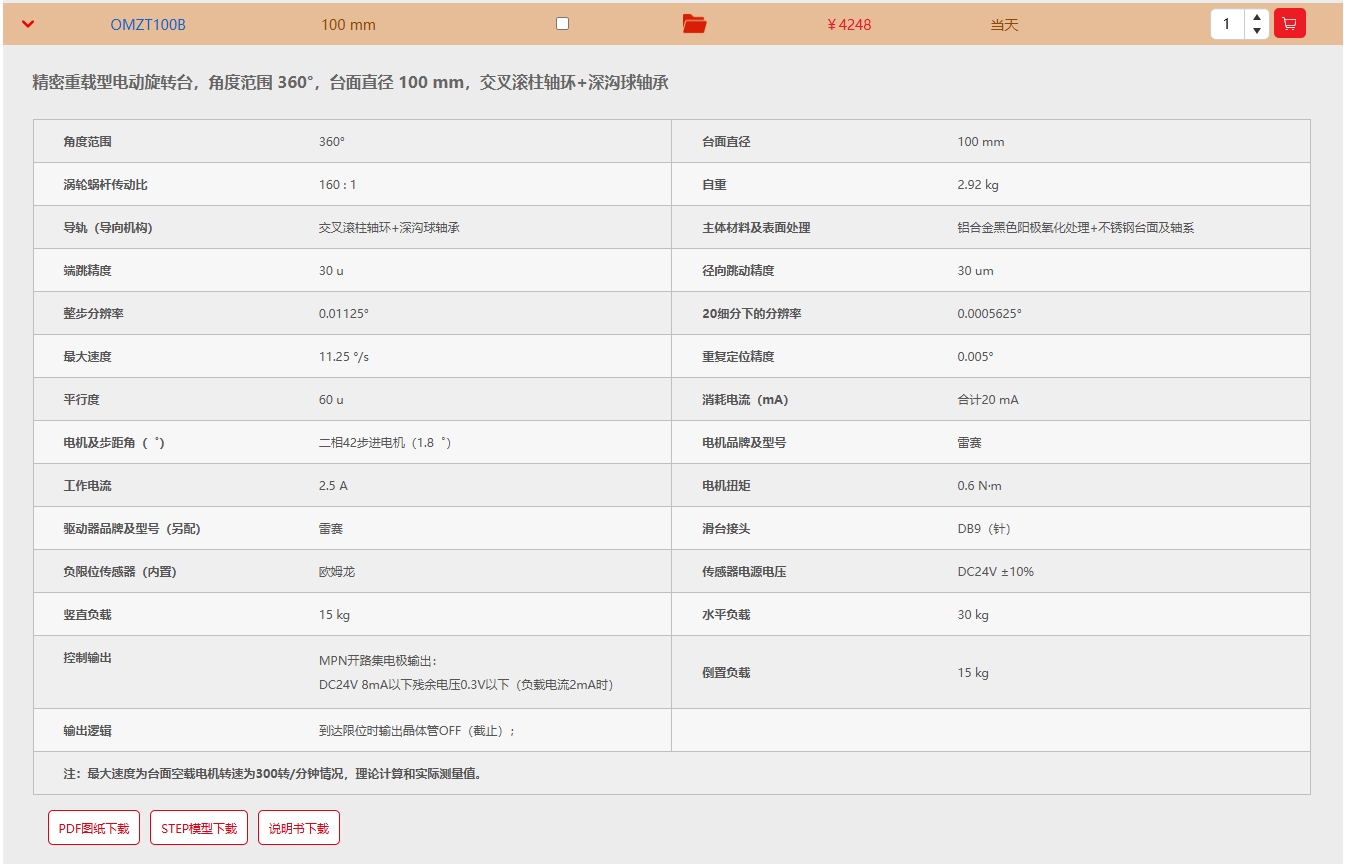Viewport: 1349px width, 864px height.
Task: Open the OMZT100B product link
Action: coord(148,25)
